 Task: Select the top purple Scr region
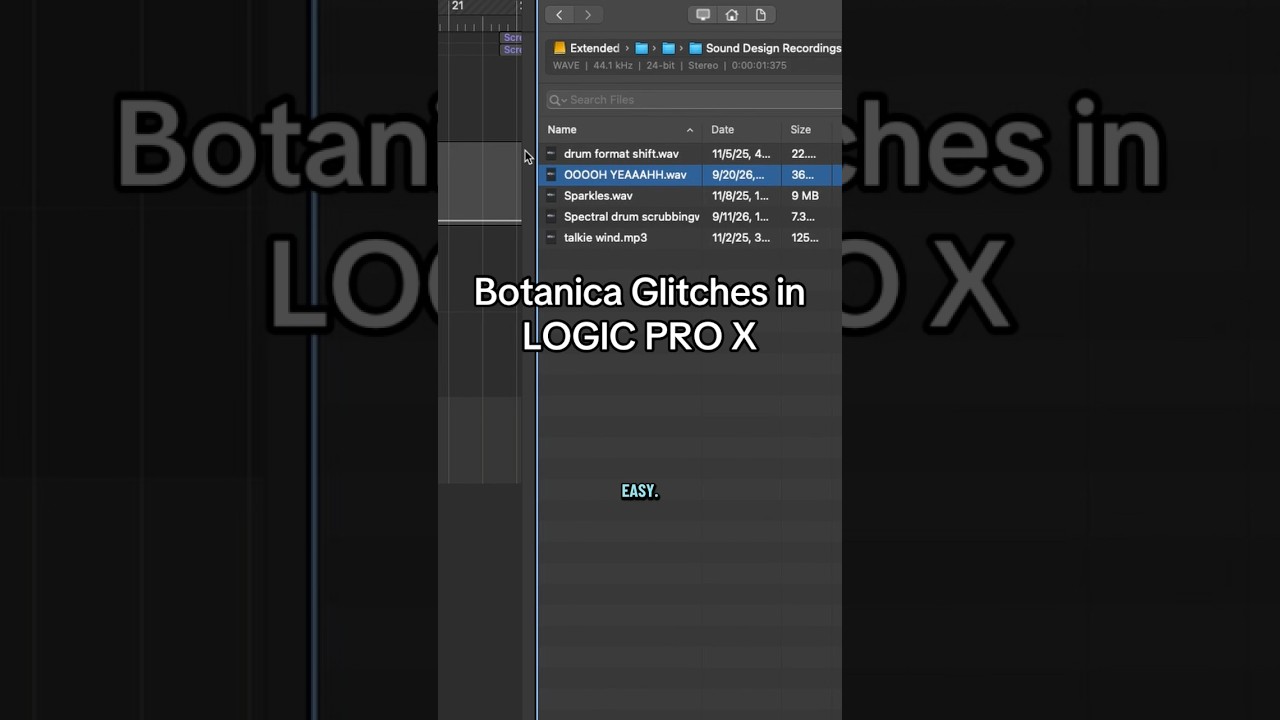(511, 37)
